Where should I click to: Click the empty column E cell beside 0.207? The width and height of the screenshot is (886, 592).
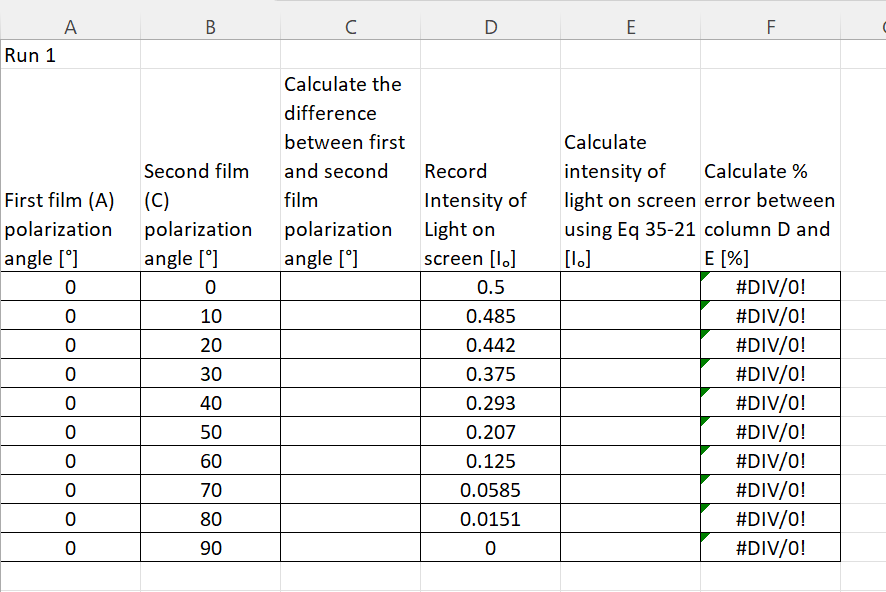point(630,431)
